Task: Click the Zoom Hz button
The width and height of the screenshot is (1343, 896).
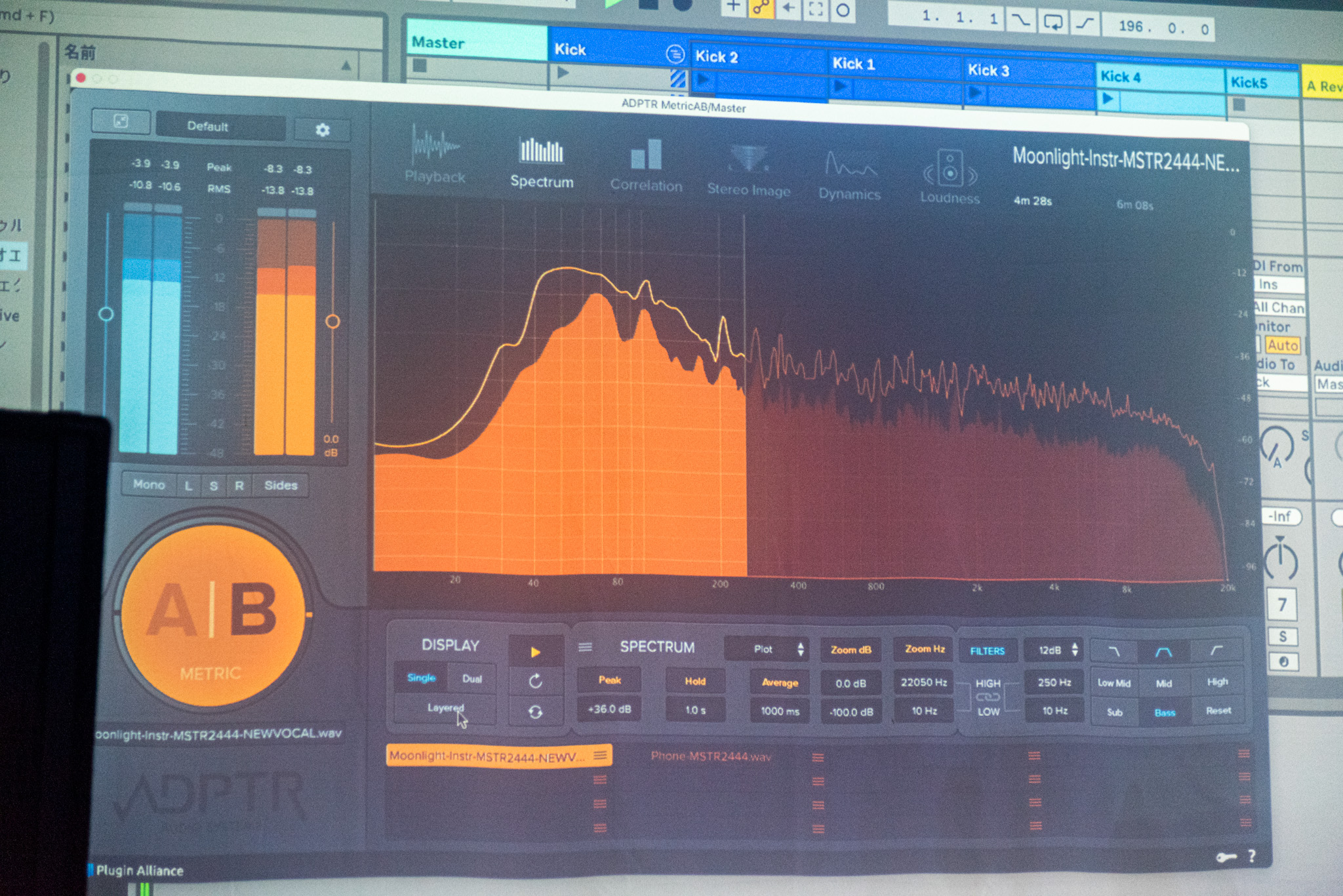Action: (x=925, y=649)
